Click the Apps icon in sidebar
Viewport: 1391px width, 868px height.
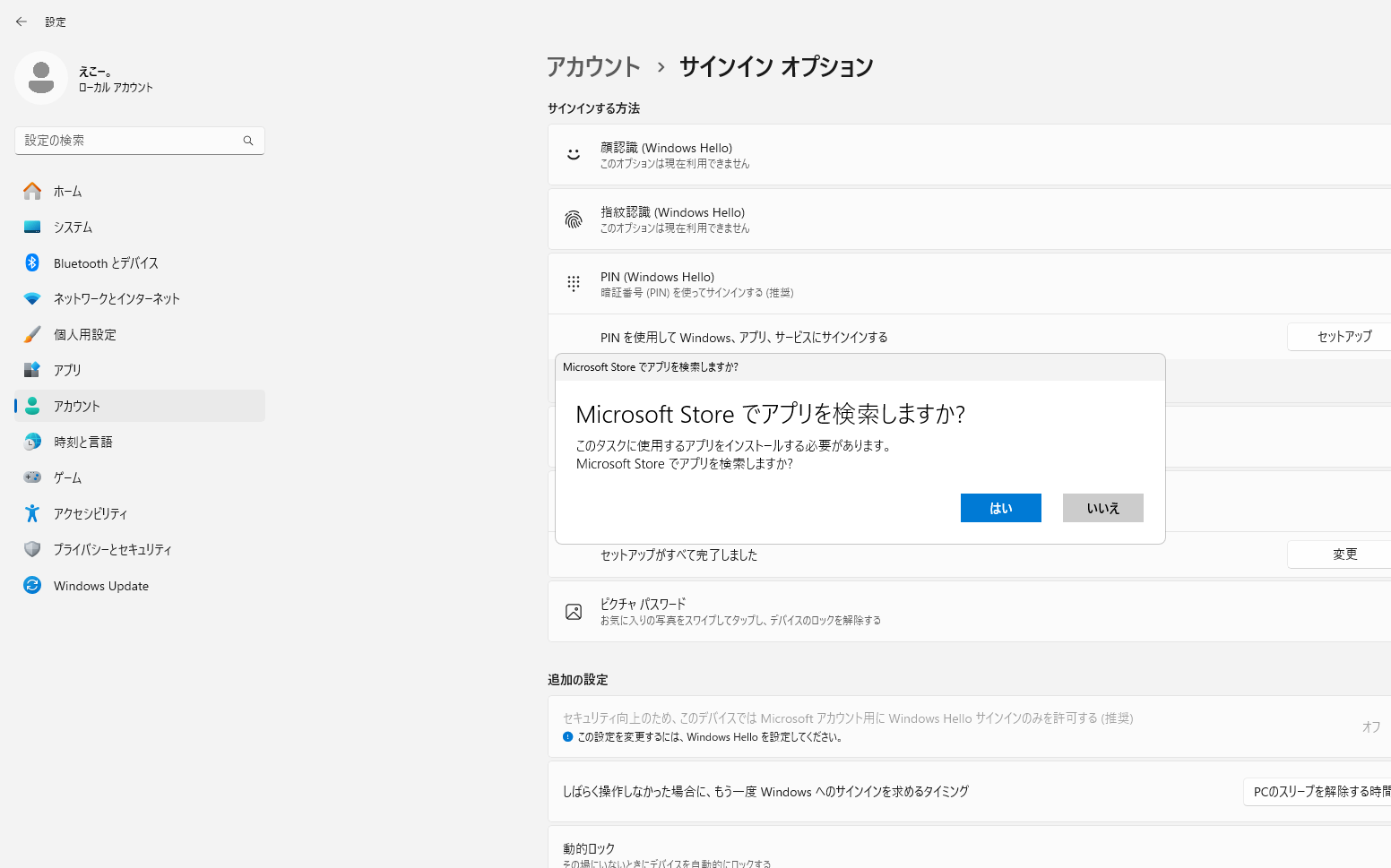[32, 370]
